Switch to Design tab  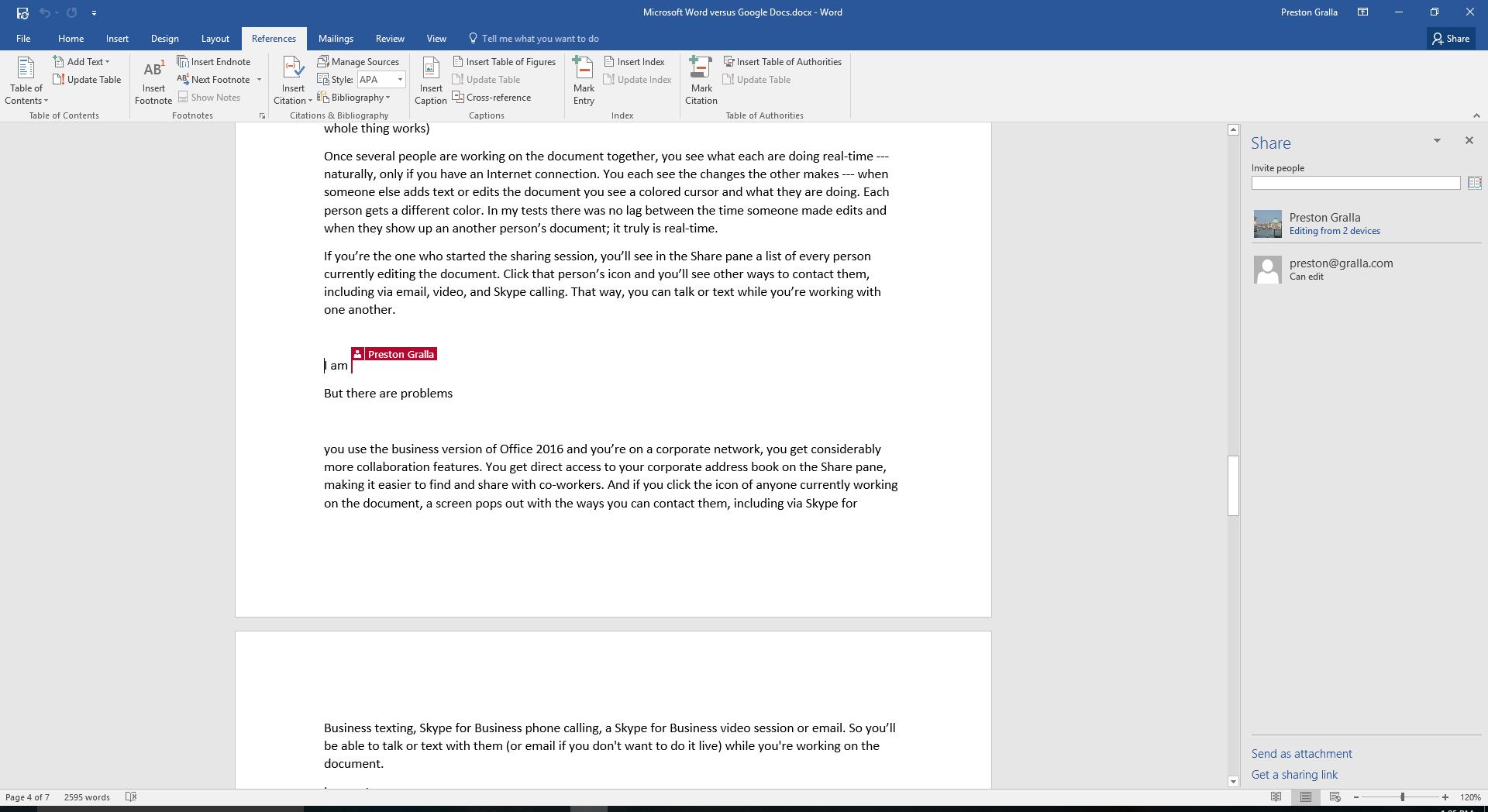pyautogui.click(x=164, y=38)
